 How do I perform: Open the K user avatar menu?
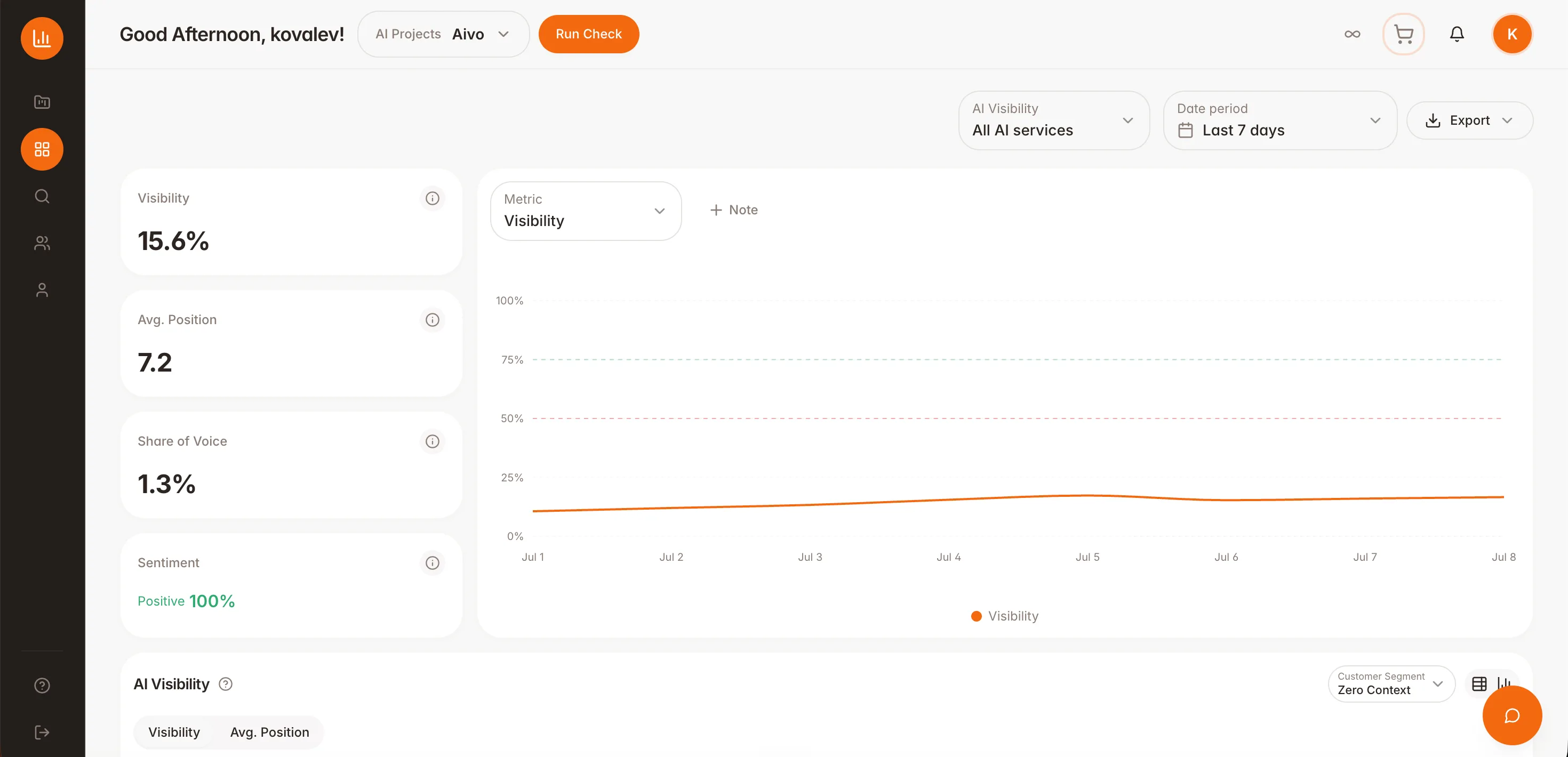[x=1512, y=34]
